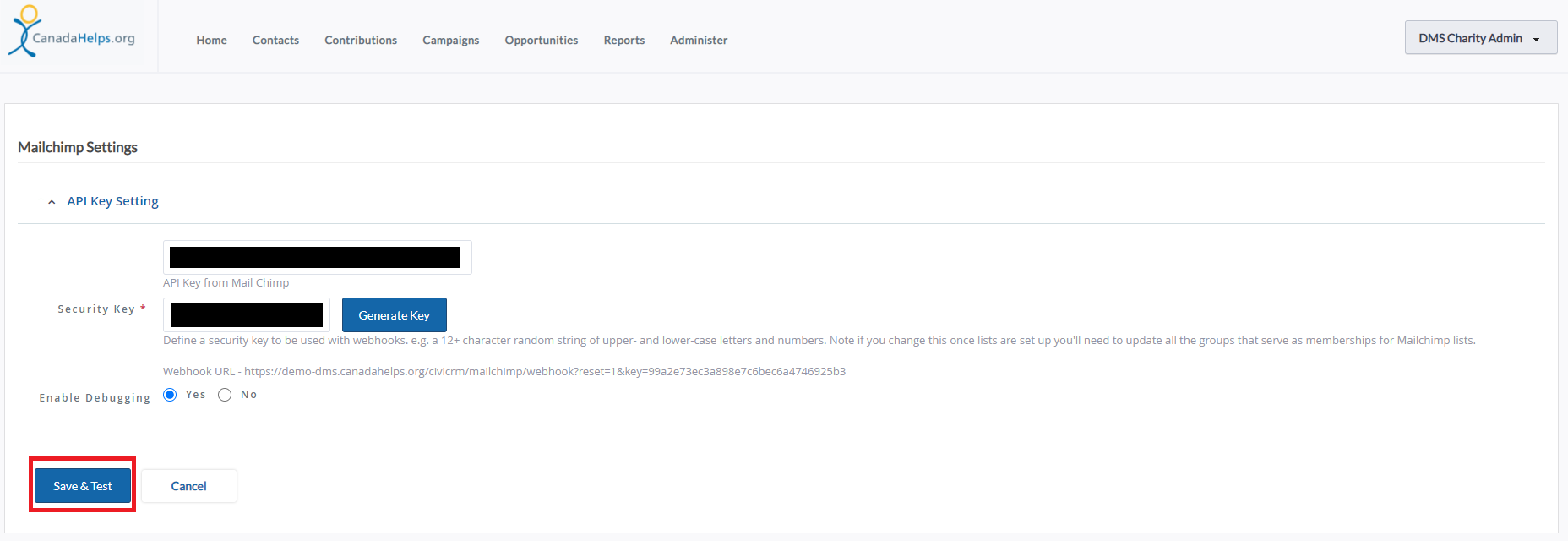Focus the API Key from Mail Chimp field
Image resolution: width=1568 pixels, height=541 pixels.
click(317, 257)
